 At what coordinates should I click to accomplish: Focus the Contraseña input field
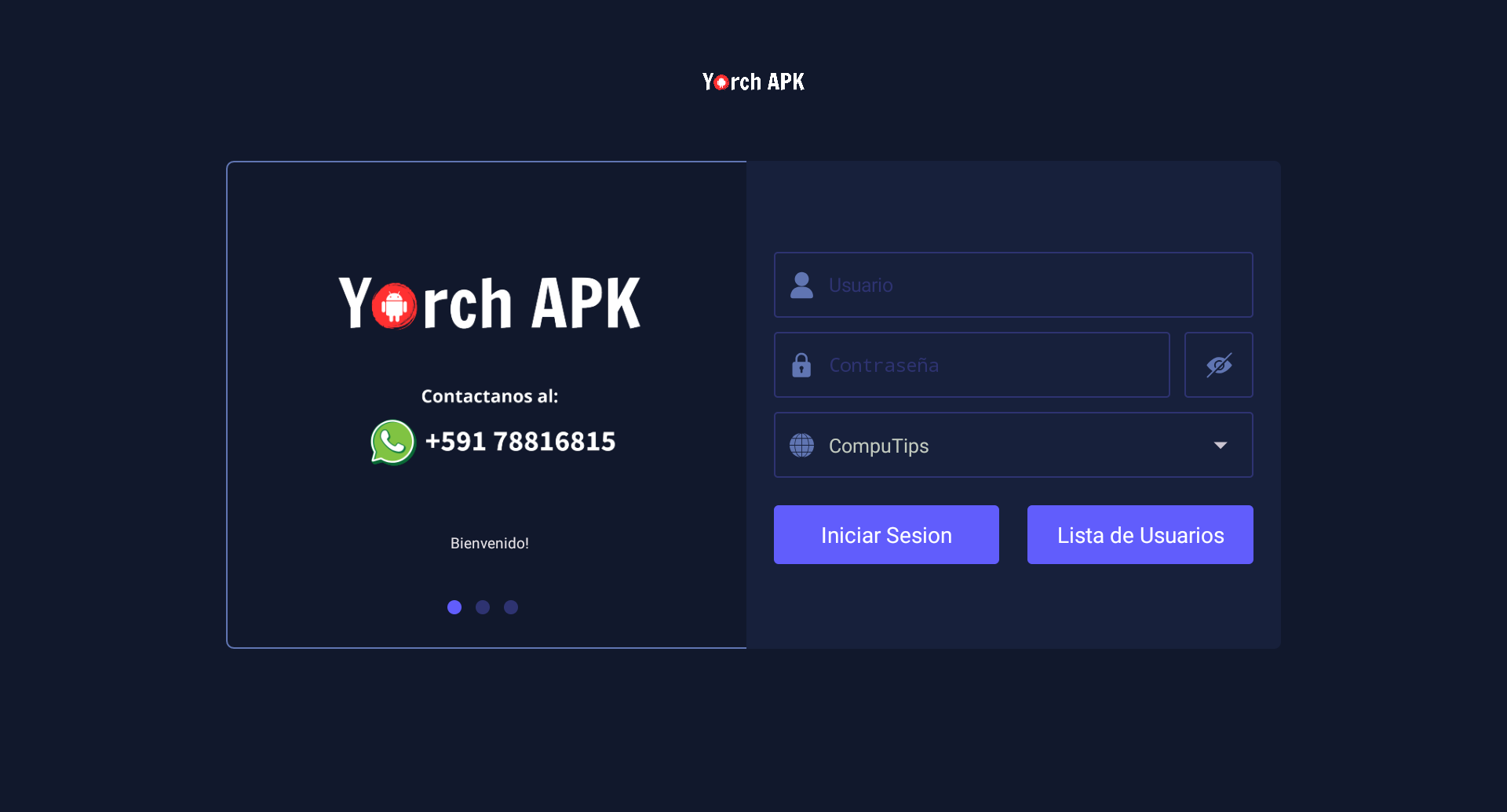[x=972, y=365]
